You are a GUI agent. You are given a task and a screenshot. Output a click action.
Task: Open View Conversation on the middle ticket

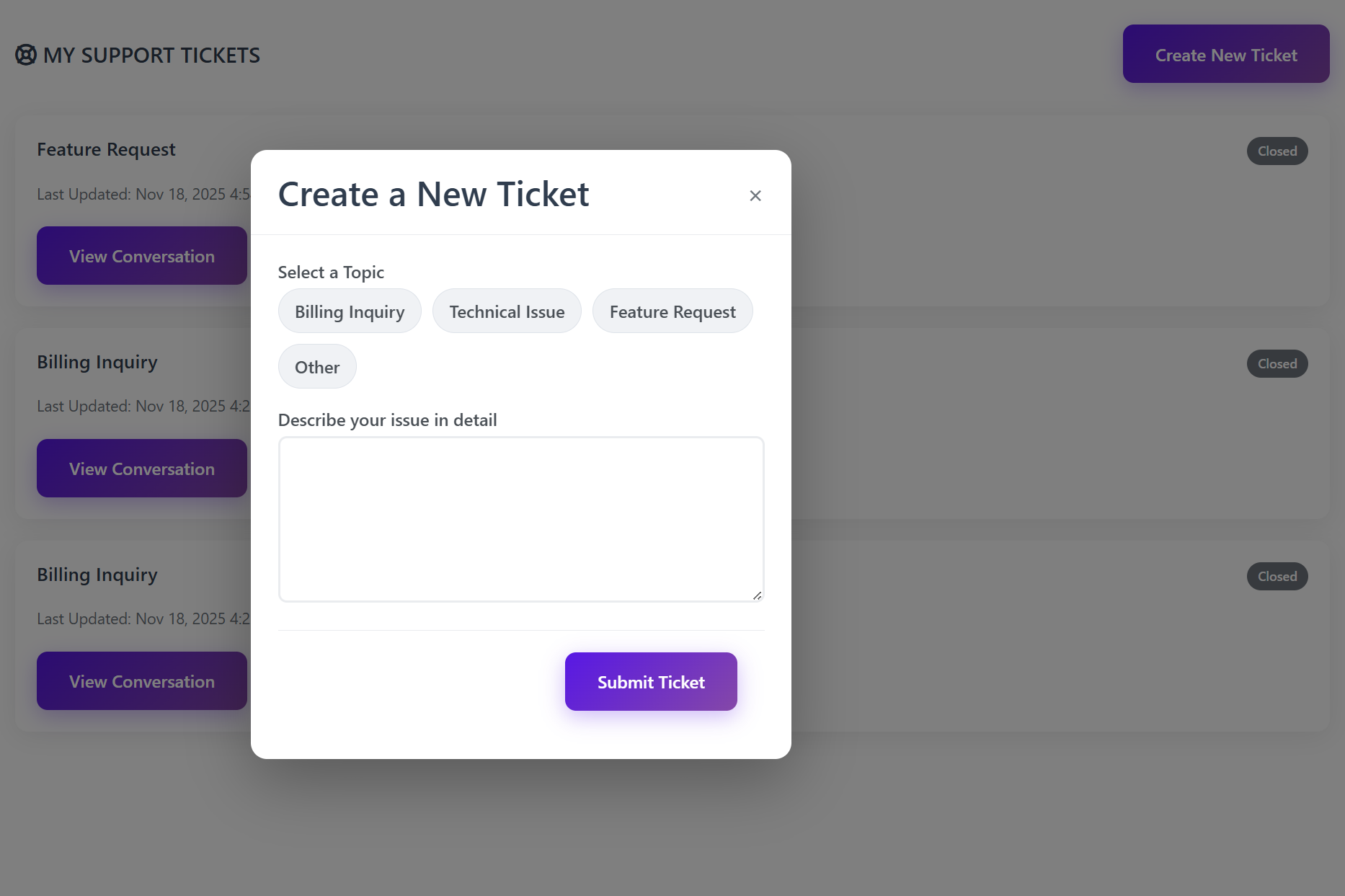(x=142, y=469)
